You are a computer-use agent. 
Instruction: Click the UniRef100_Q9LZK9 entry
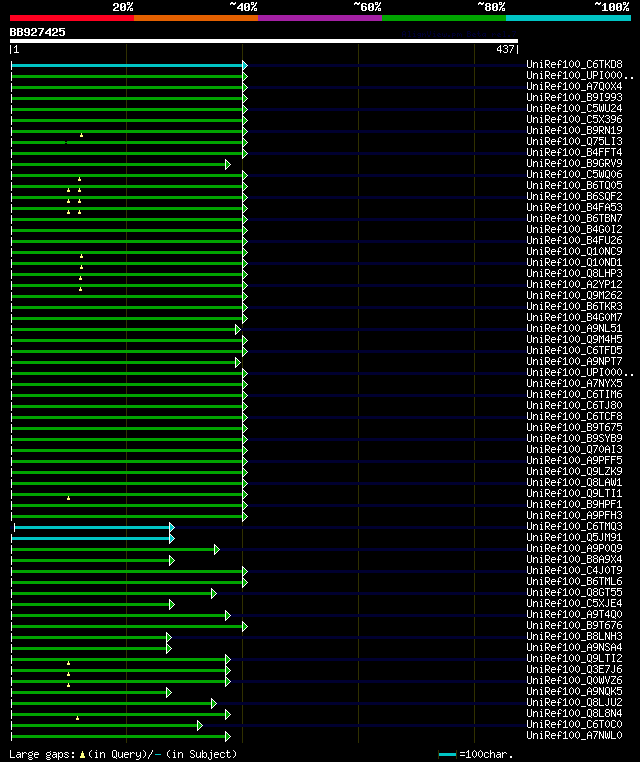click(574, 471)
